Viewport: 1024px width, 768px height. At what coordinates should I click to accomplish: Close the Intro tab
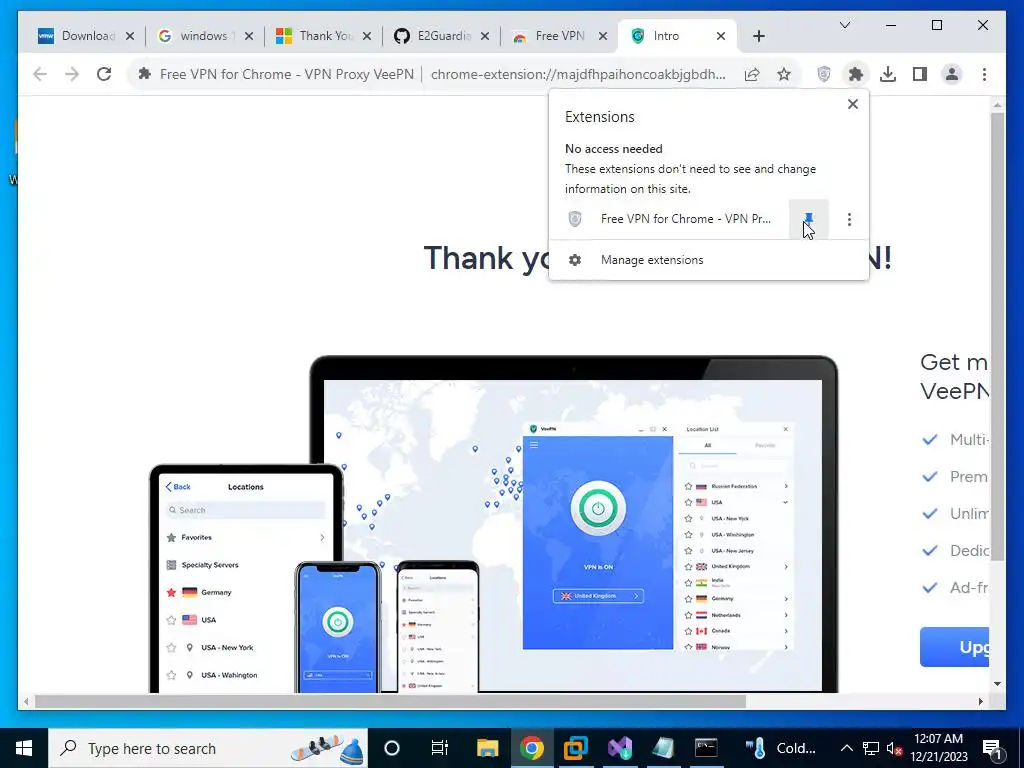click(x=721, y=36)
